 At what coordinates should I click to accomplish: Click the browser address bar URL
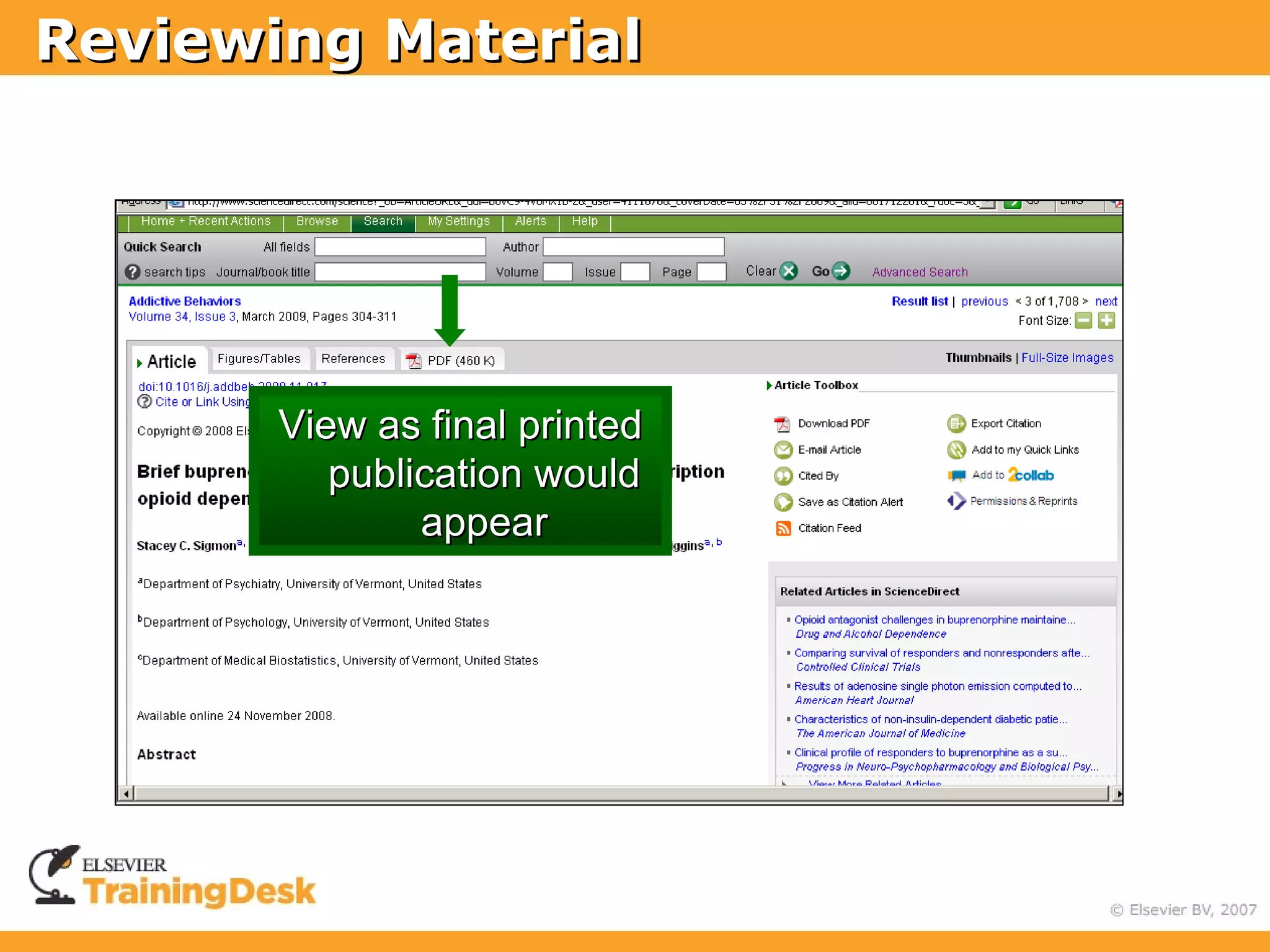point(583,203)
